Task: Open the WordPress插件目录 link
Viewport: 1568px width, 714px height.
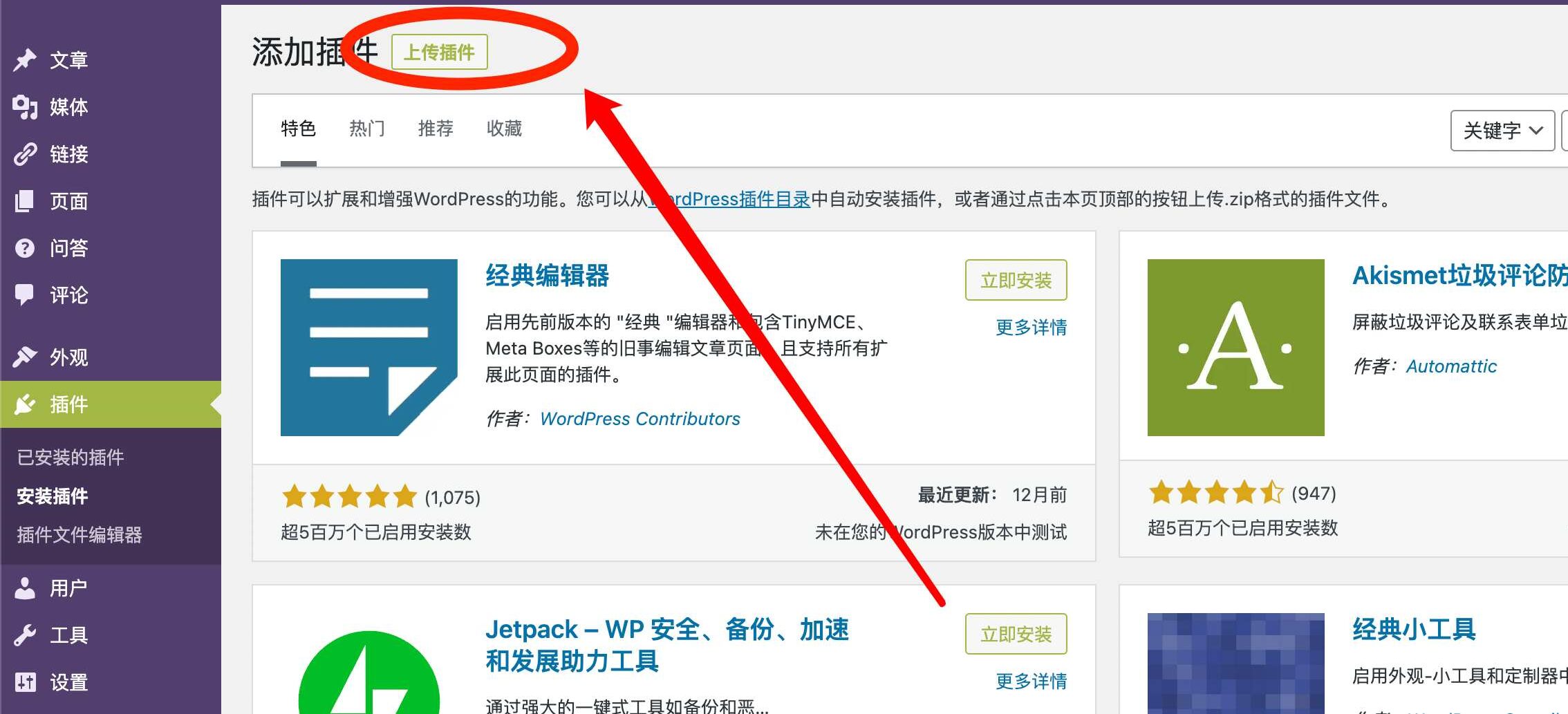Action: (x=729, y=199)
